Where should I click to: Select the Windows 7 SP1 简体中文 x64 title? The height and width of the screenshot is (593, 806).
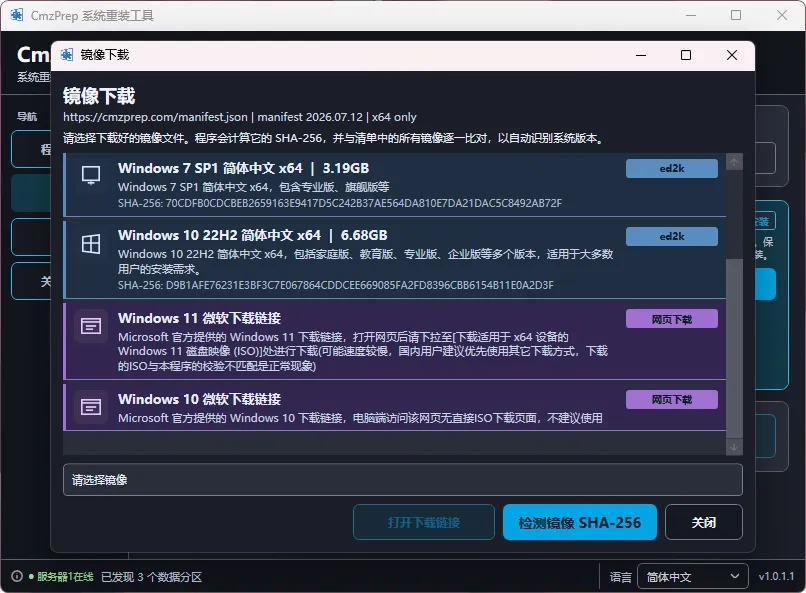click(243, 168)
